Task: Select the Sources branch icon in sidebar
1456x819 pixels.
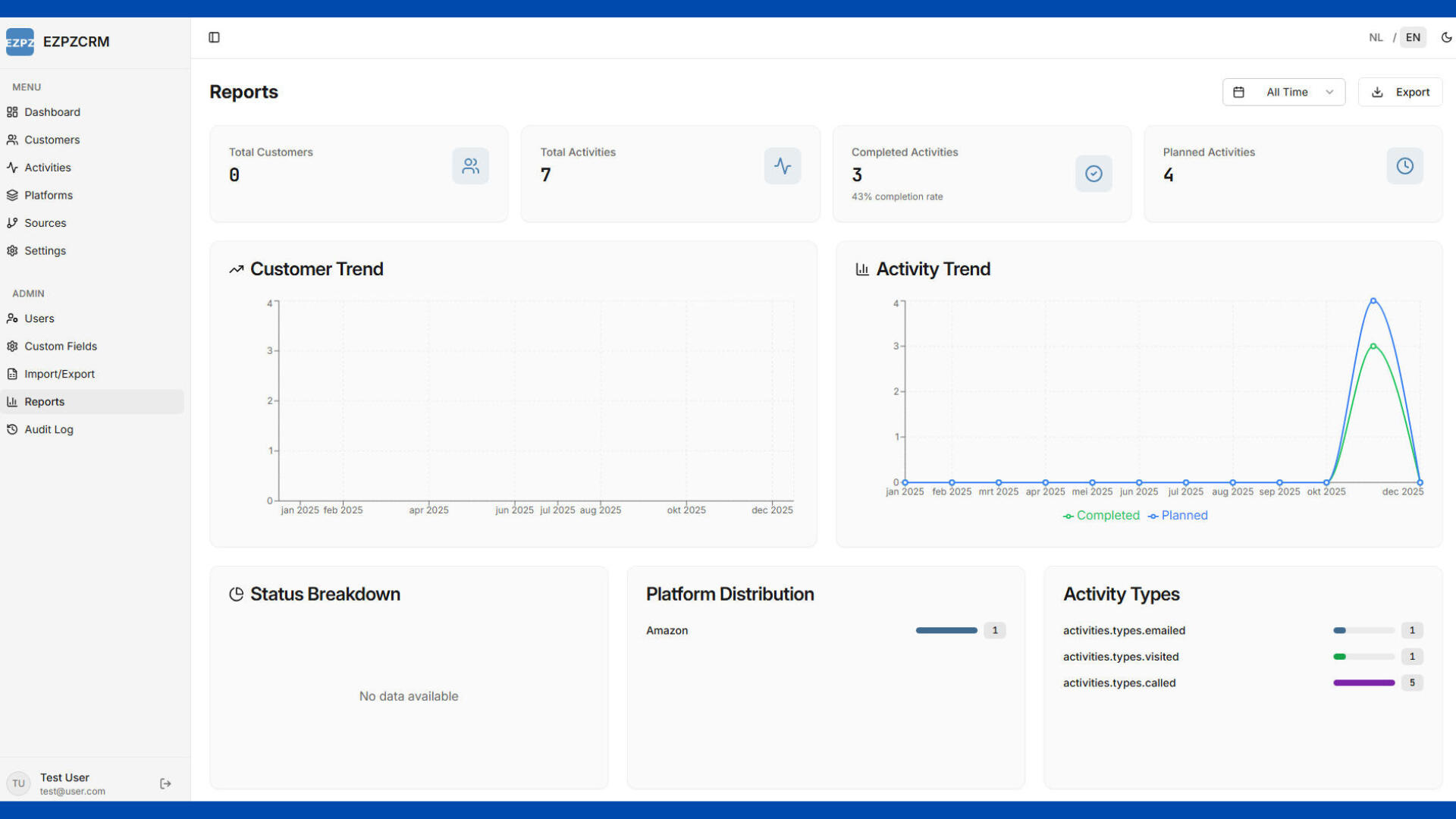Action: click(x=12, y=222)
